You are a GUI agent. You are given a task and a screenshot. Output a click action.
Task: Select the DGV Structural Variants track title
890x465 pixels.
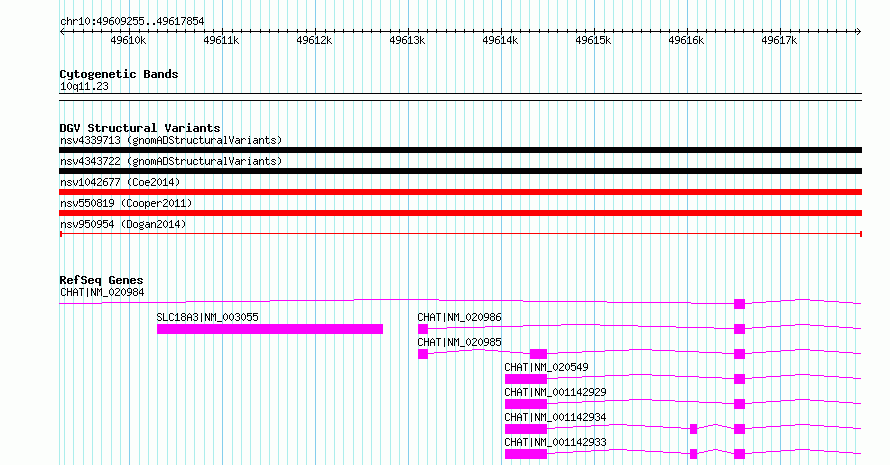(x=140, y=128)
